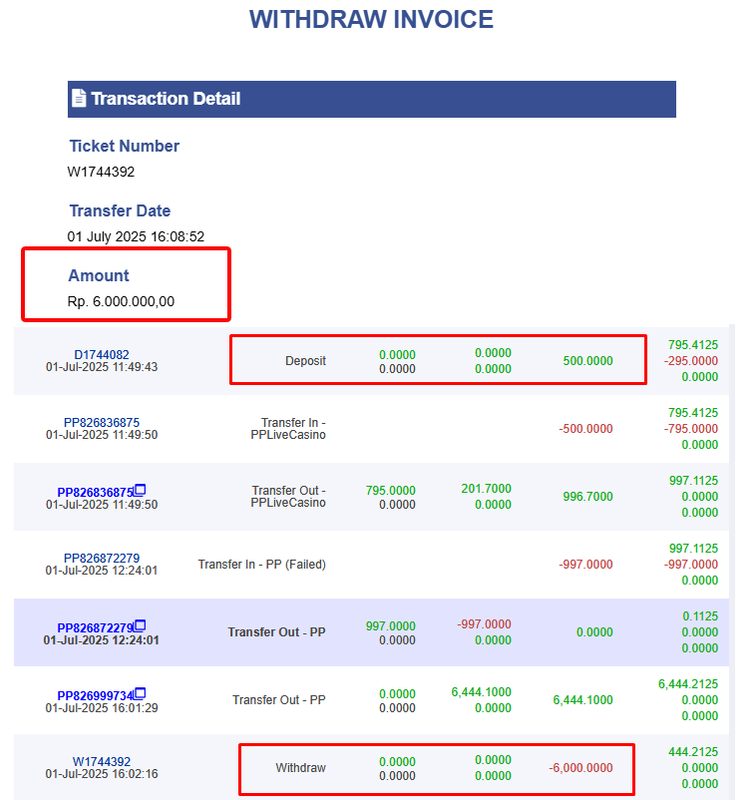
Task: Select the -6,000.0000 withdraw amount
Action: click(x=581, y=767)
